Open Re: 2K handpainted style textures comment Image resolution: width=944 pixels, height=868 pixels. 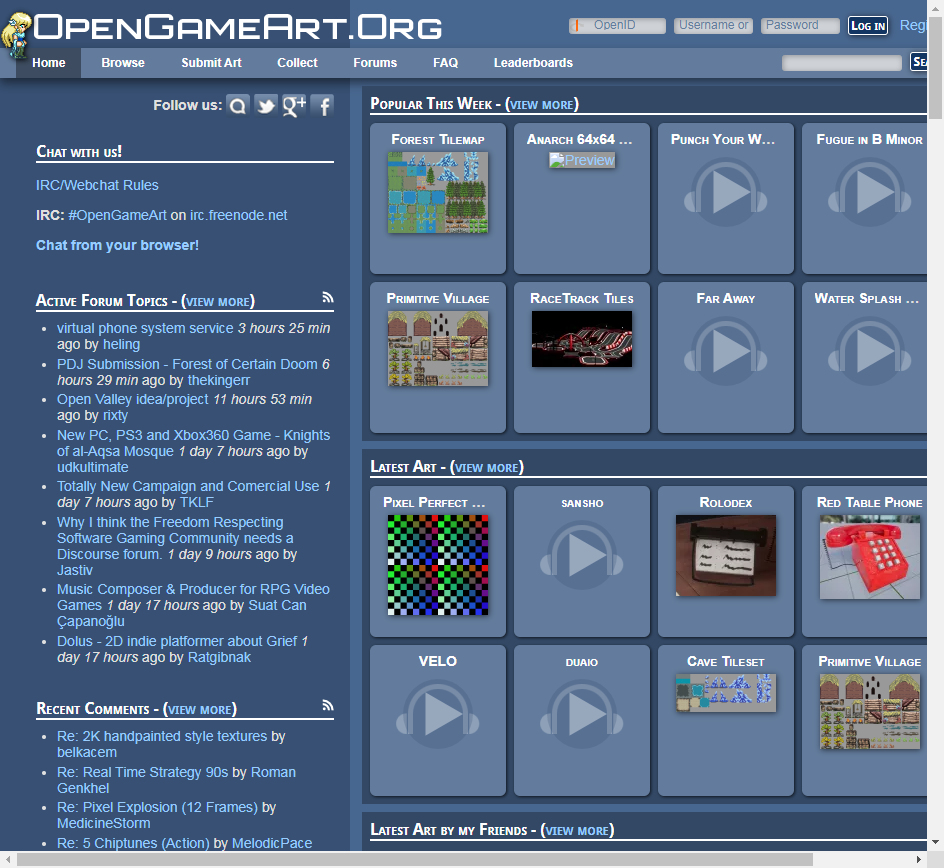pyautogui.click(x=162, y=737)
